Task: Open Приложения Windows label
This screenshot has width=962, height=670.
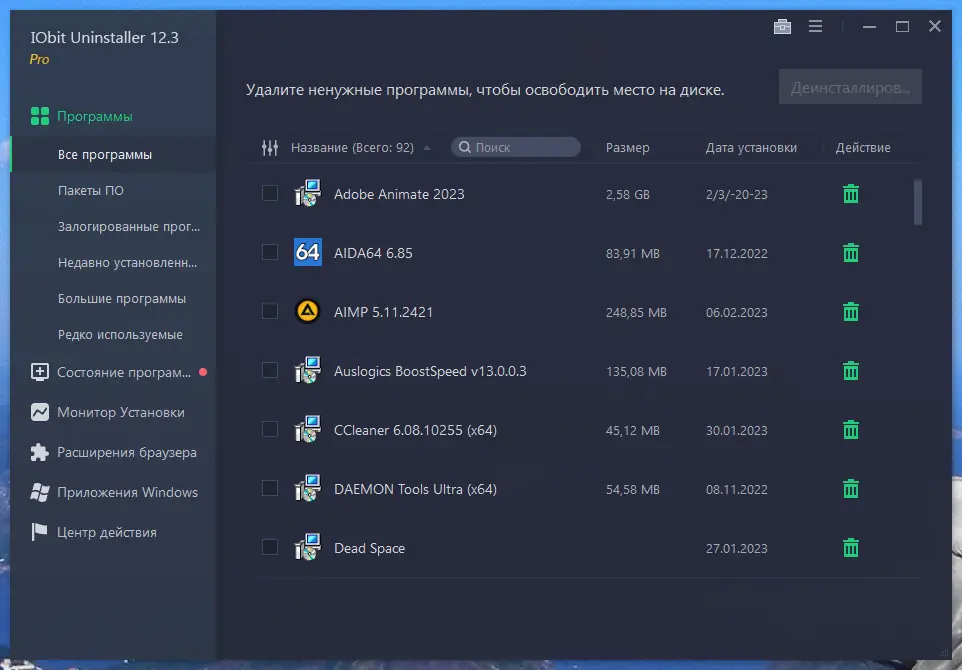Action: click(128, 492)
